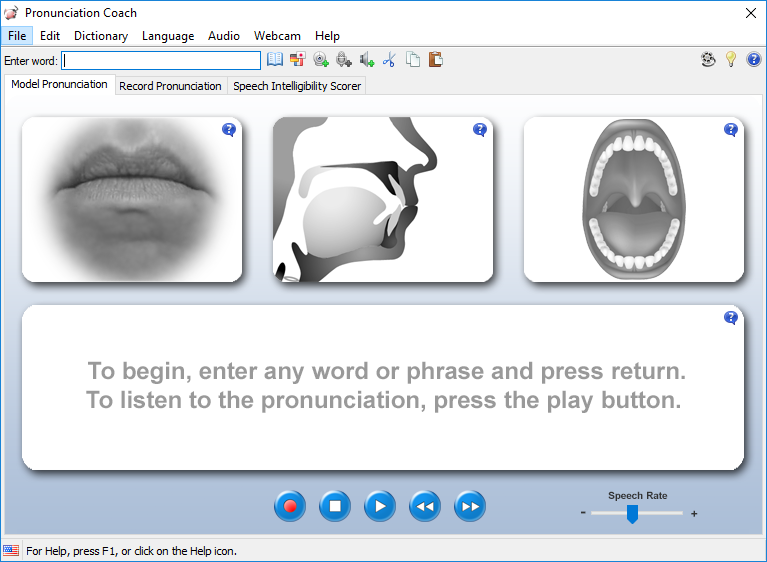This screenshot has width=767, height=562.
Task: Open the Dictionary menu
Action: coord(101,36)
